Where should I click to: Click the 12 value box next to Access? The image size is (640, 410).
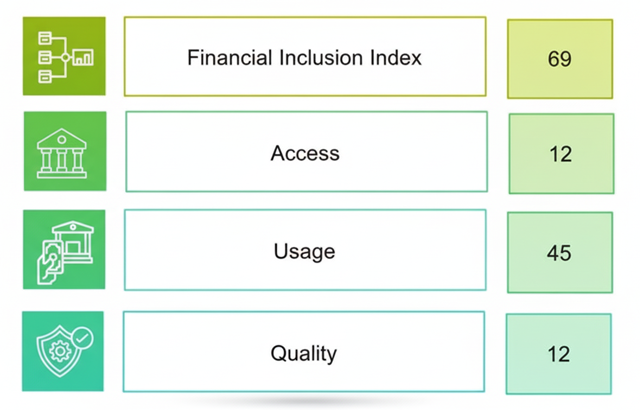click(x=560, y=153)
